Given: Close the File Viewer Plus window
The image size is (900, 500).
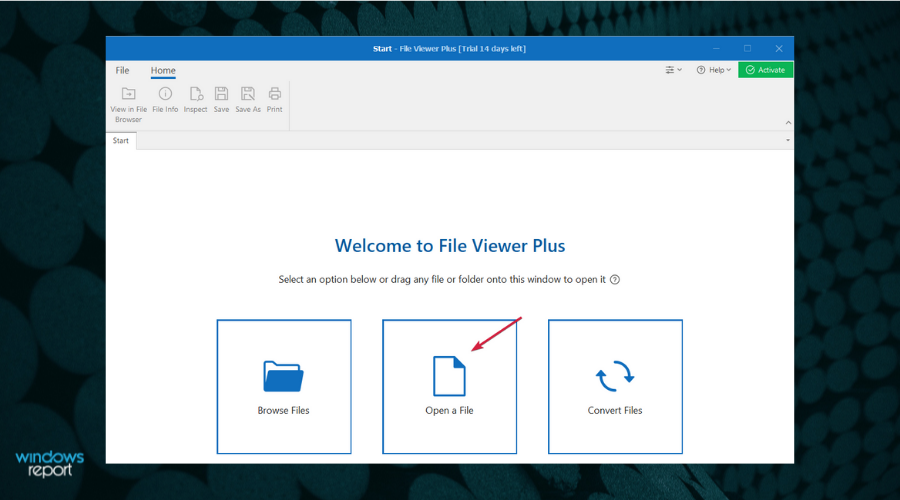Looking at the screenshot, I should click(x=779, y=49).
